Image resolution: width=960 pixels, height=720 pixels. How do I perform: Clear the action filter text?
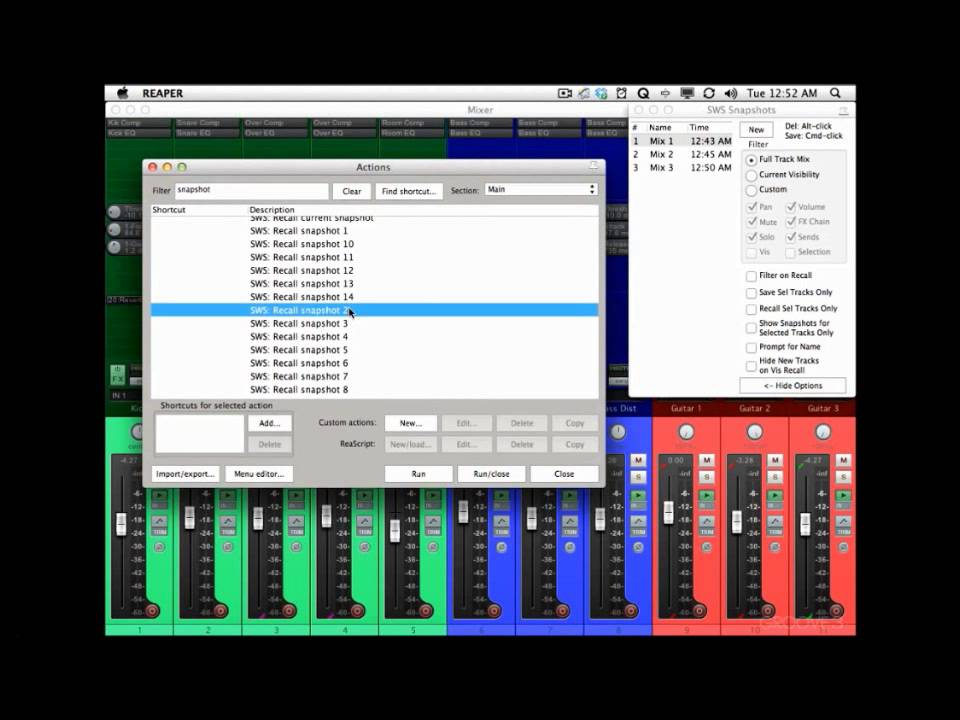pos(351,191)
